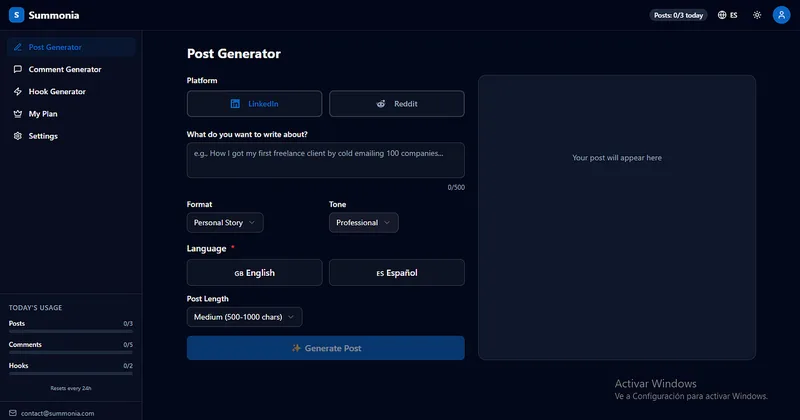Click the Post Generator page heading
The height and width of the screenshot is (420, 800).
click(x=234, y=54)
